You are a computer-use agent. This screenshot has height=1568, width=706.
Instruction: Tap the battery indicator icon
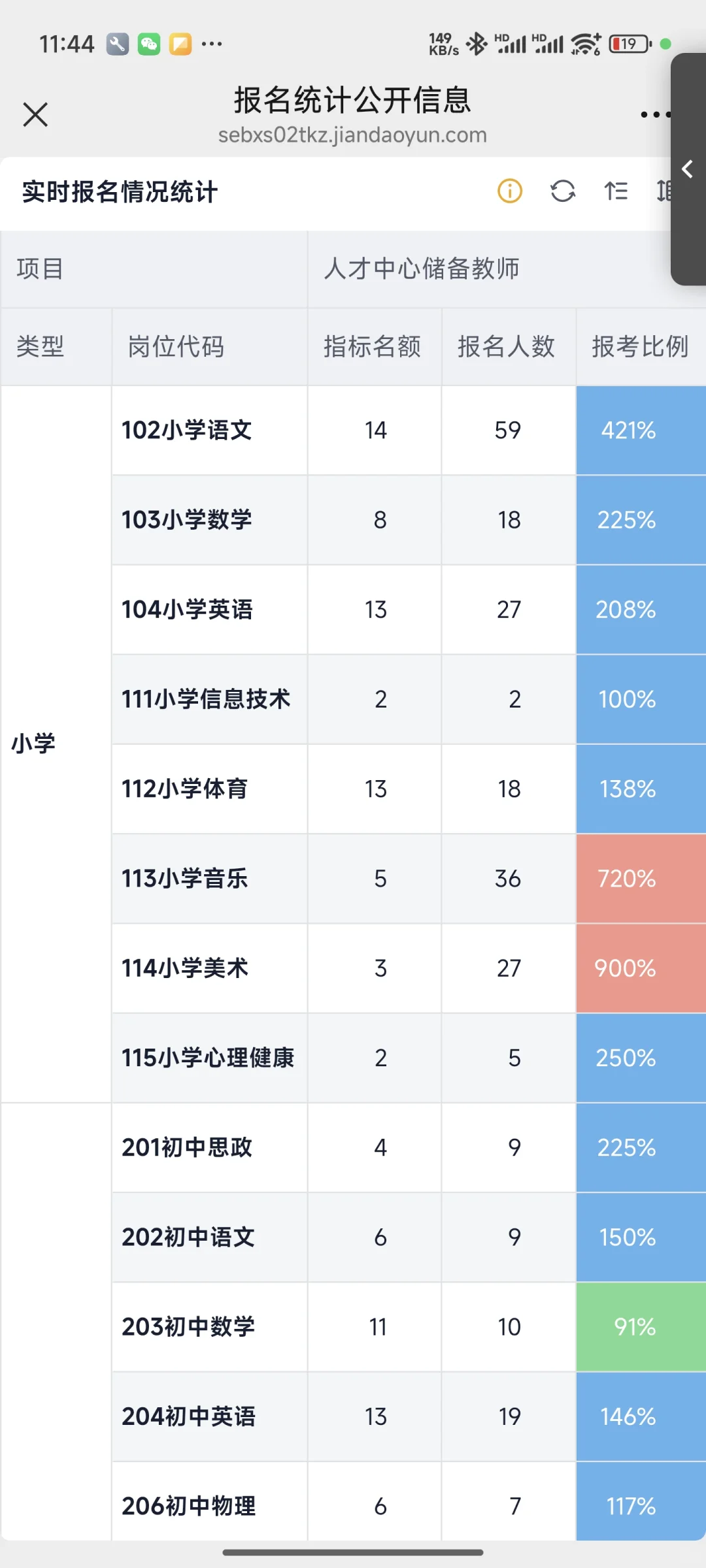(x=630, y=44)
